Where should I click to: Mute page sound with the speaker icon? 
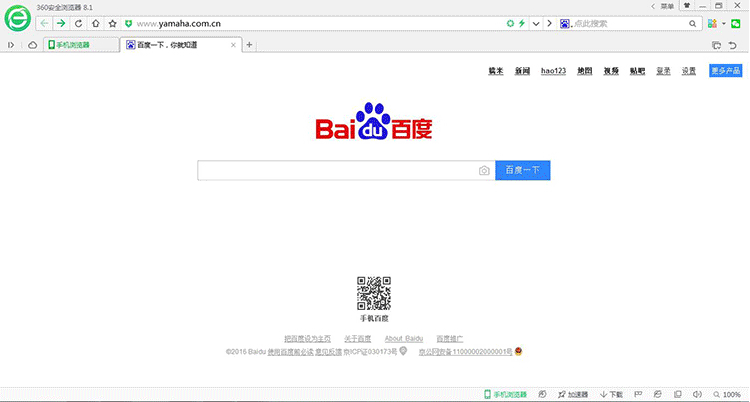click(x=697, y=394)
